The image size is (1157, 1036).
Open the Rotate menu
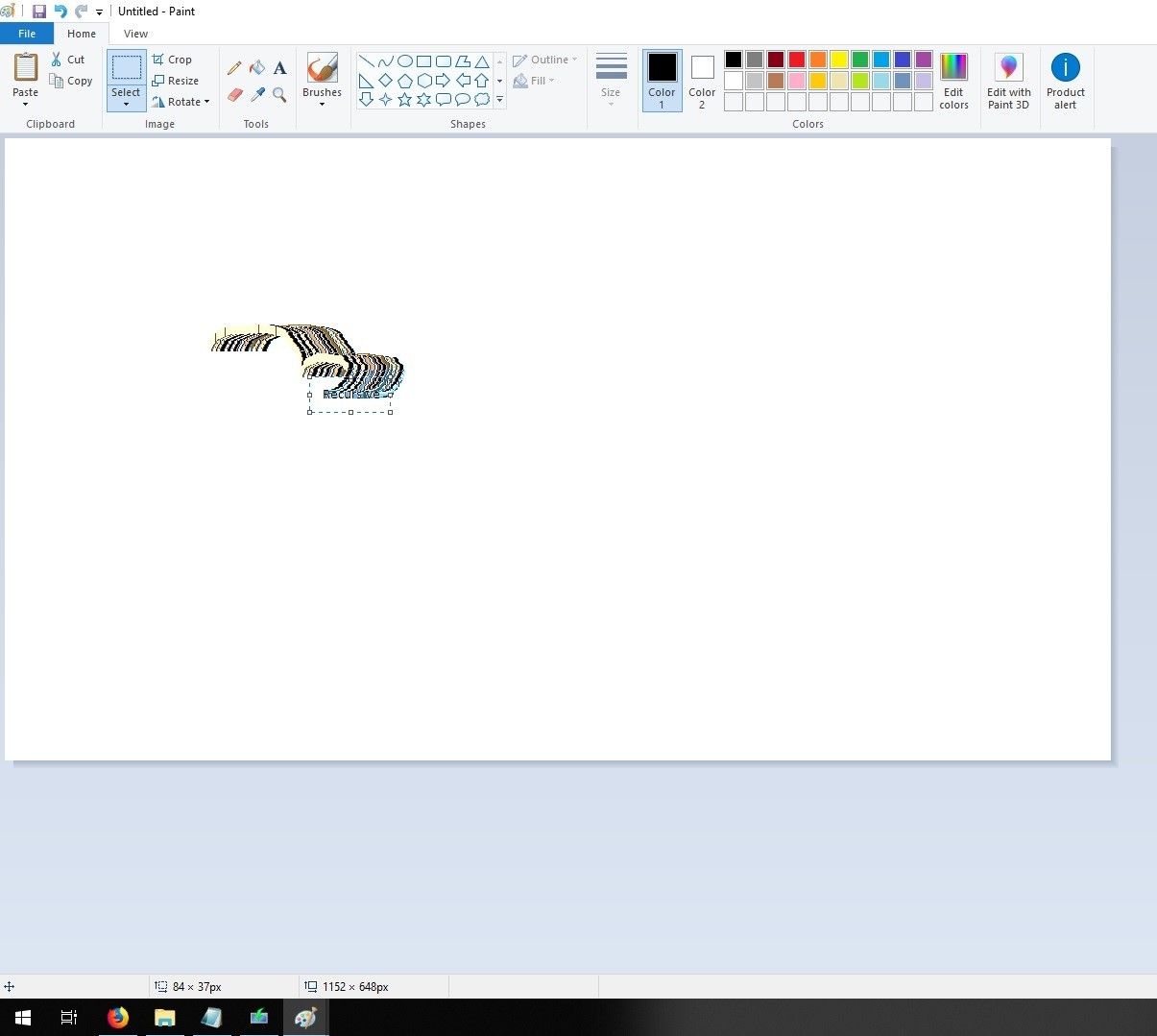[181, 102]
